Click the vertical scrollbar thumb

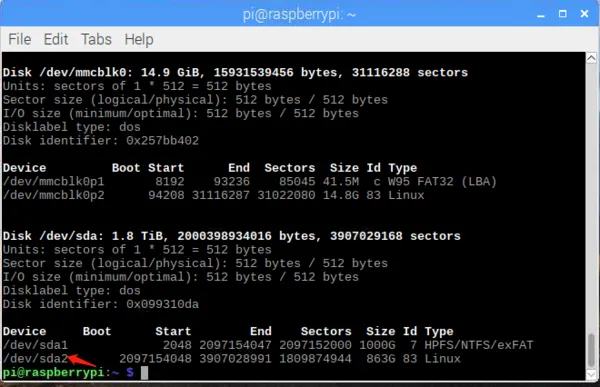point(591,350)
